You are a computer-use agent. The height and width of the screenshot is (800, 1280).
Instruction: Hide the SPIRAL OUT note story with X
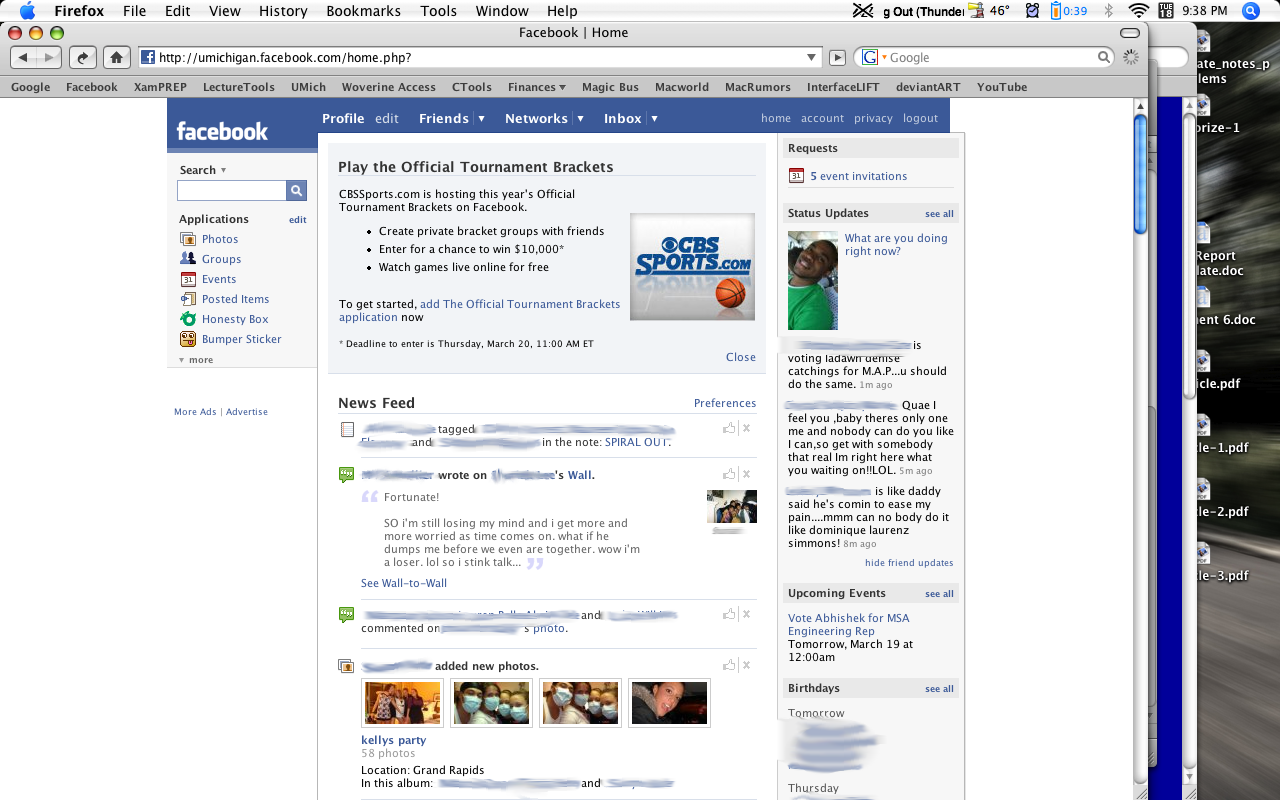(746, 428)
